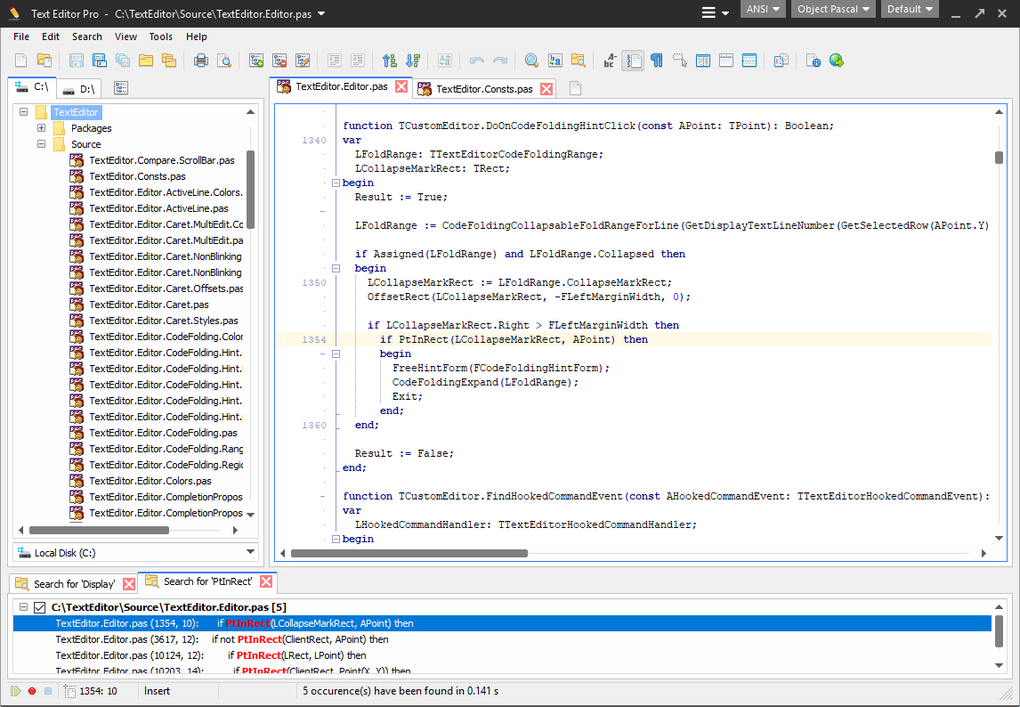Select TextEditor.Colors.pas in the file tree
The height and width of the screenshot is (707, 1020).
[150, 481]
